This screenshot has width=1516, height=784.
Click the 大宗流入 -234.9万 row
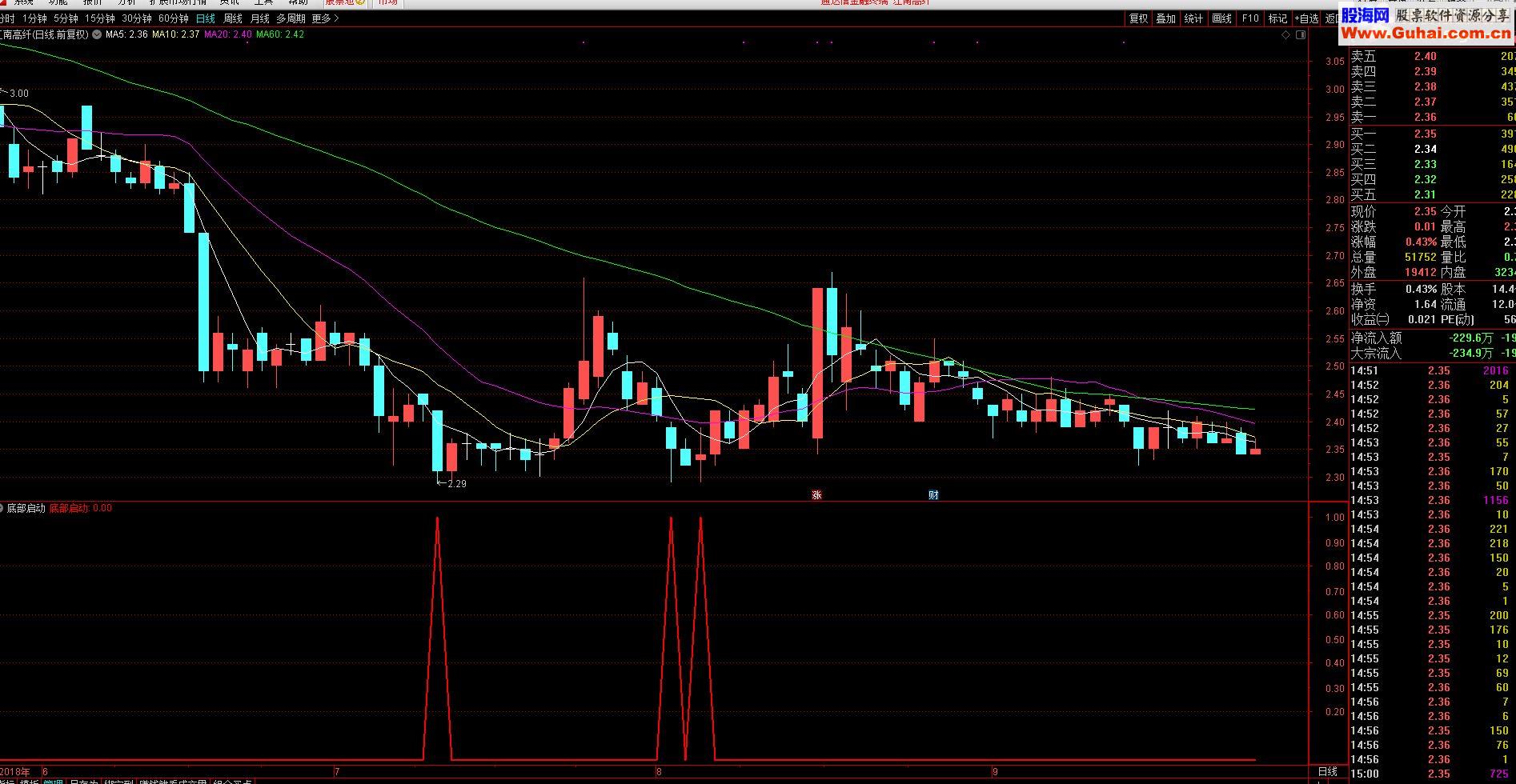coord(1433,353)
